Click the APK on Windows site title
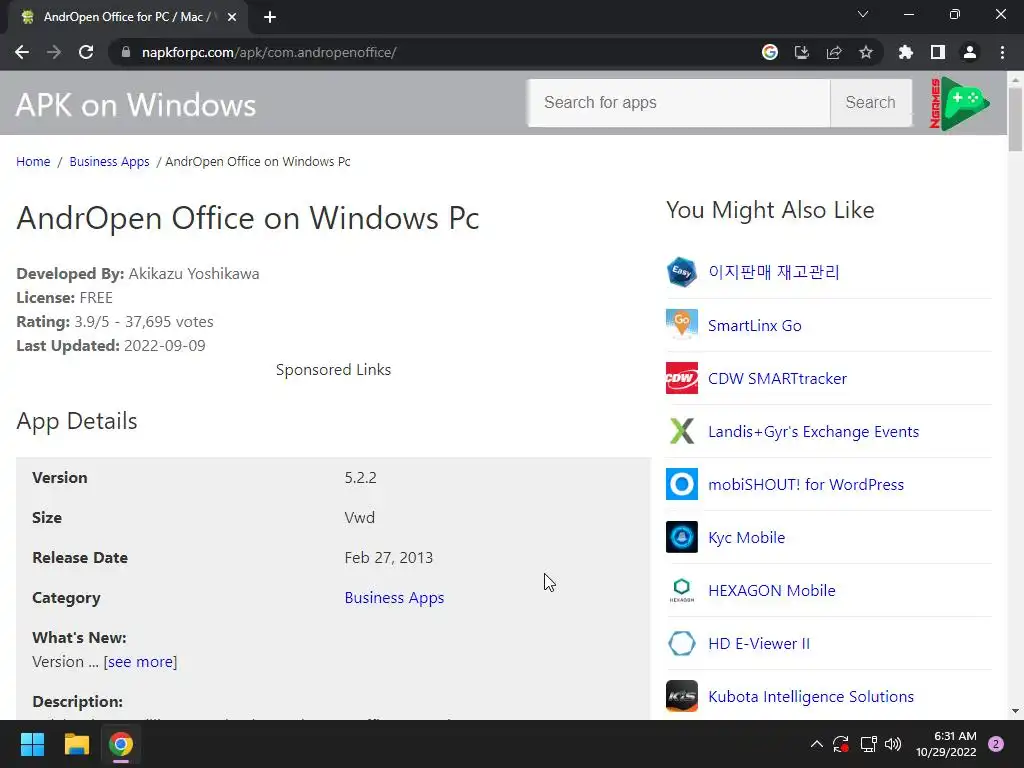Screen dimensions: 1024x768 point(136,104)
